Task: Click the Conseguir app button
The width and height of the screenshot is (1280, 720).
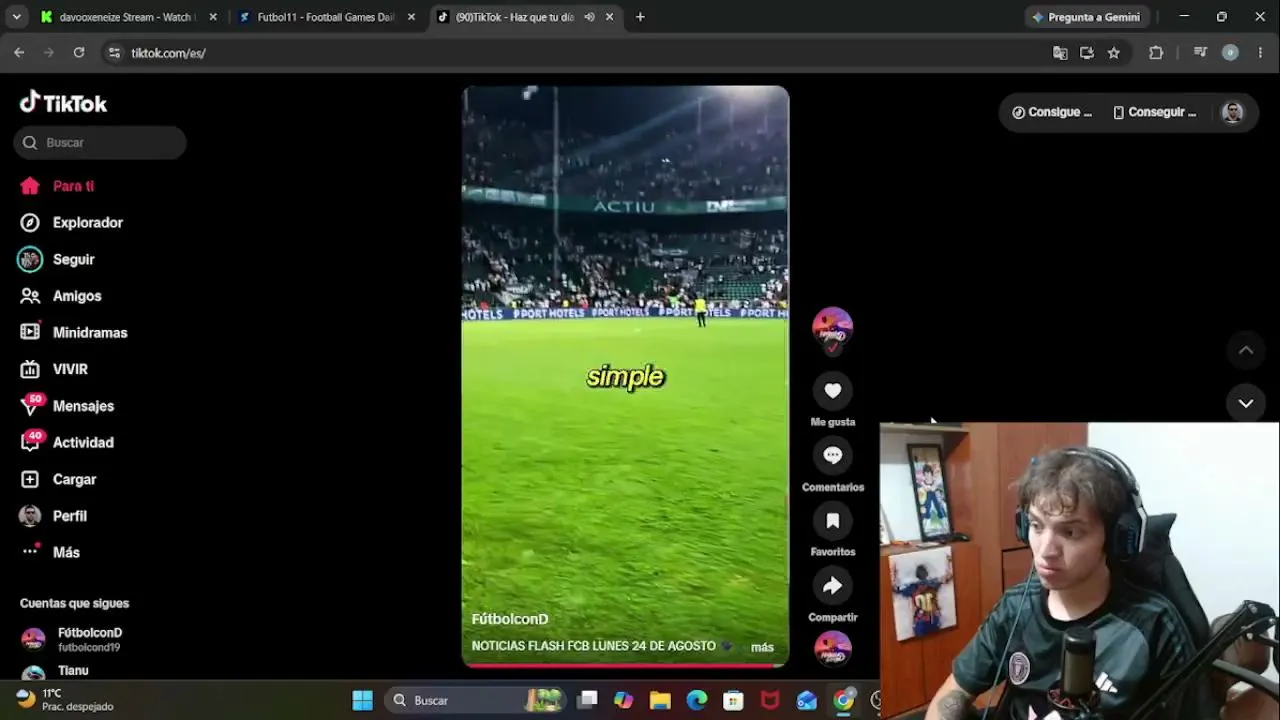Action: [x=1155, y=112]
